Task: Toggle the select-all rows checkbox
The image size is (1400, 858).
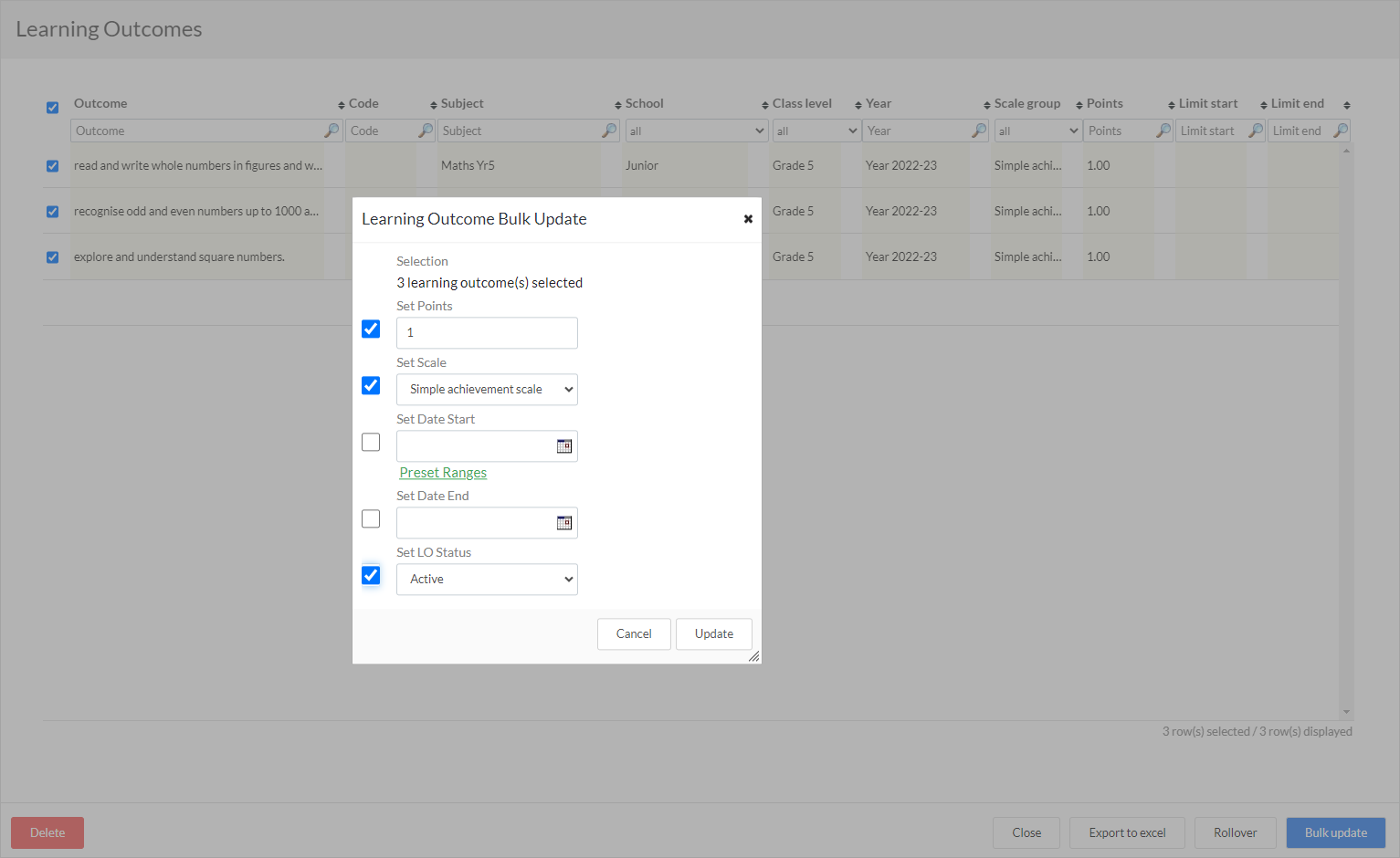Action: [52, 108]
